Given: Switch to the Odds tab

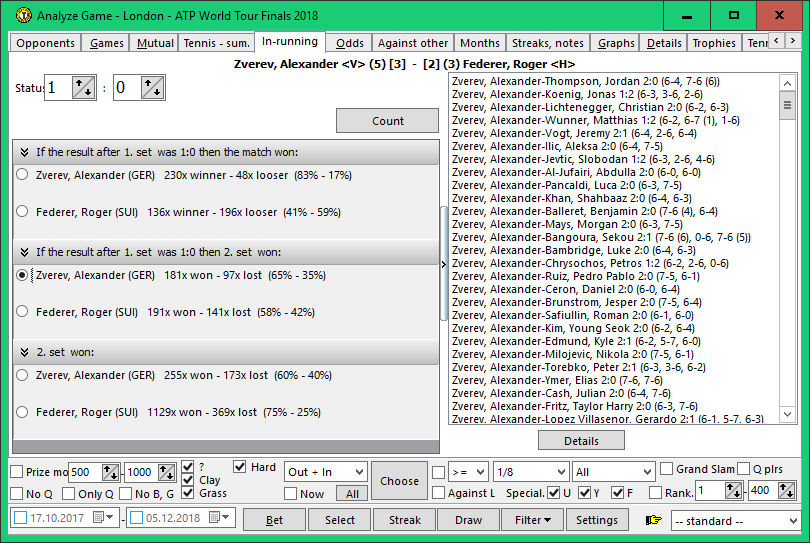Looking at the screenshot, I should [x=349, y=43].
